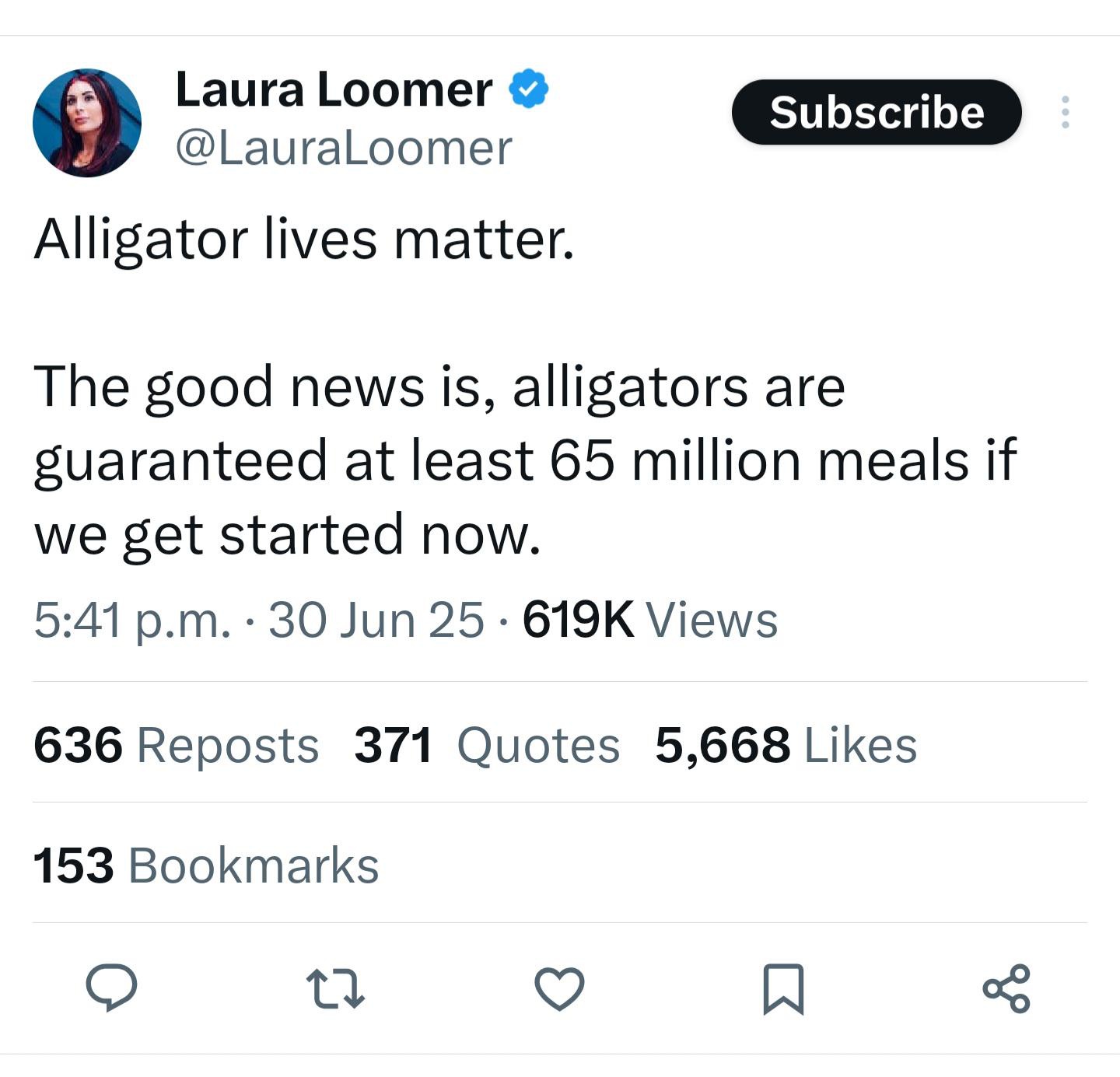Click the 30 Jun 25 post date
The height and width of the screenshot is (1077, 1120).
pyautogui.click(x=376, y=621)
